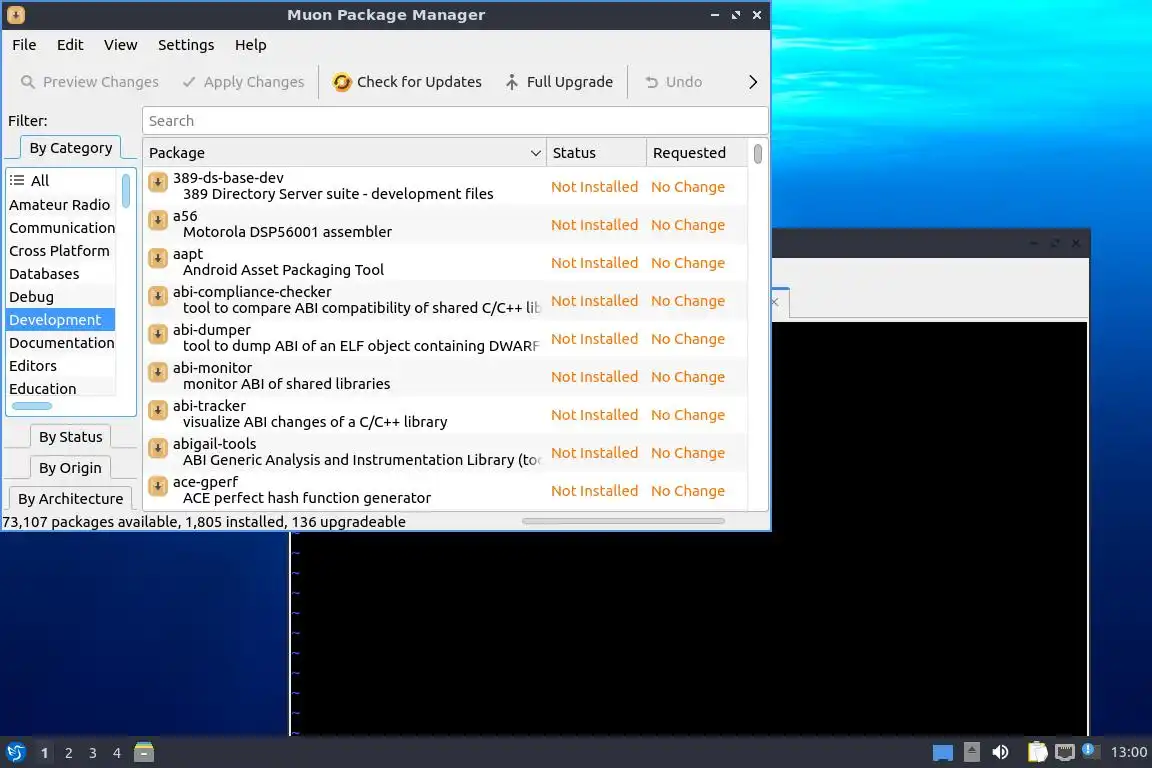Click the tab close X in background window
This screenshot has width=1152, height=768.
774,302
